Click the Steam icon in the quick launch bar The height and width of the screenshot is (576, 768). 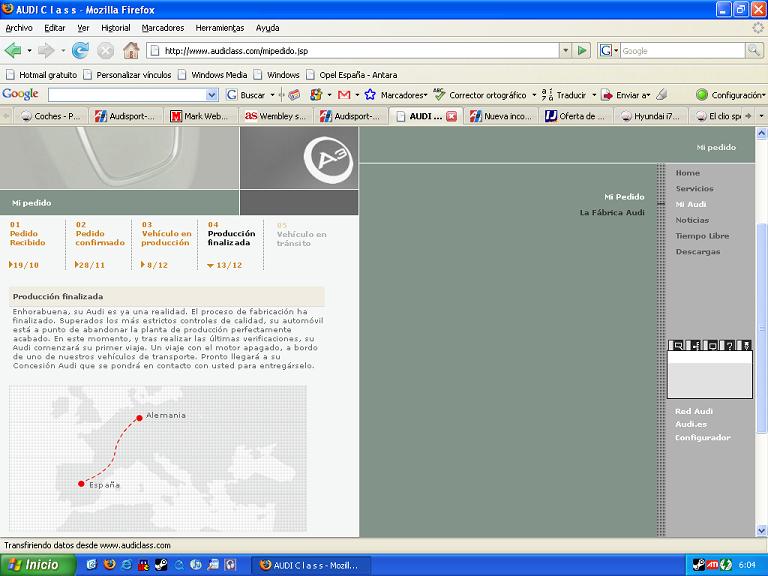point(161,565)
